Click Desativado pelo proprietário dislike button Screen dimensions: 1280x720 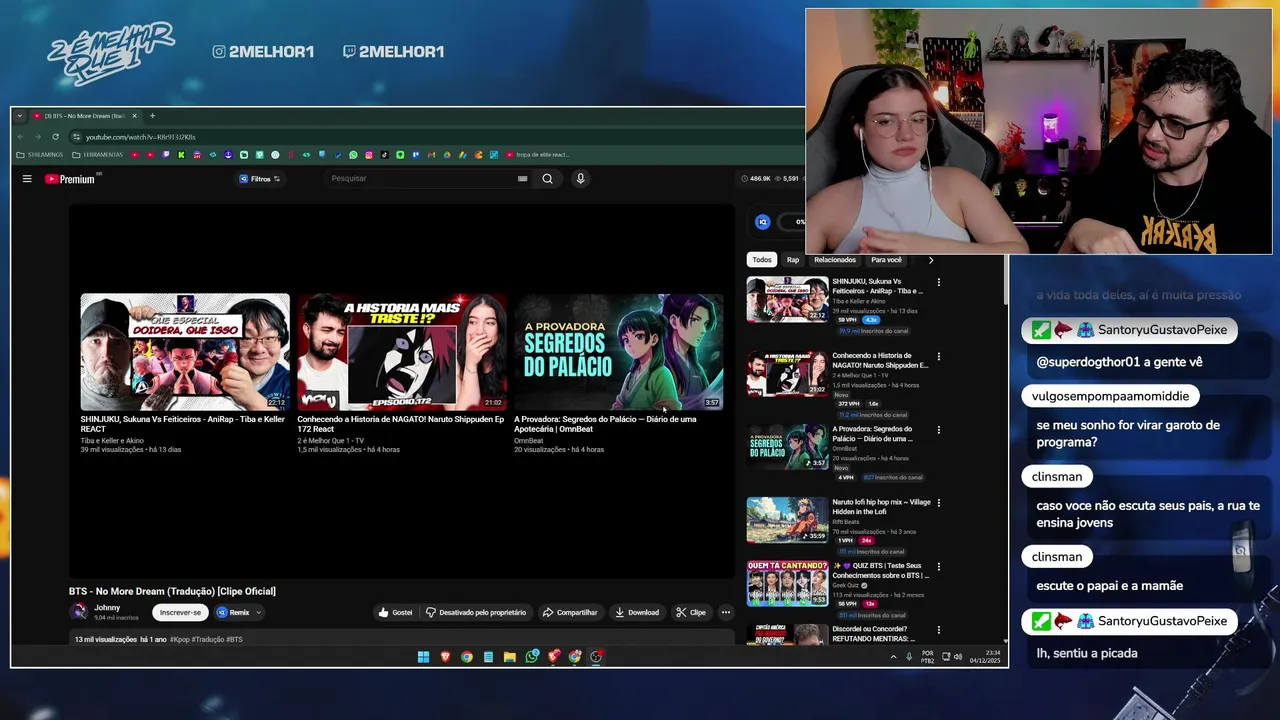[476, 612]
